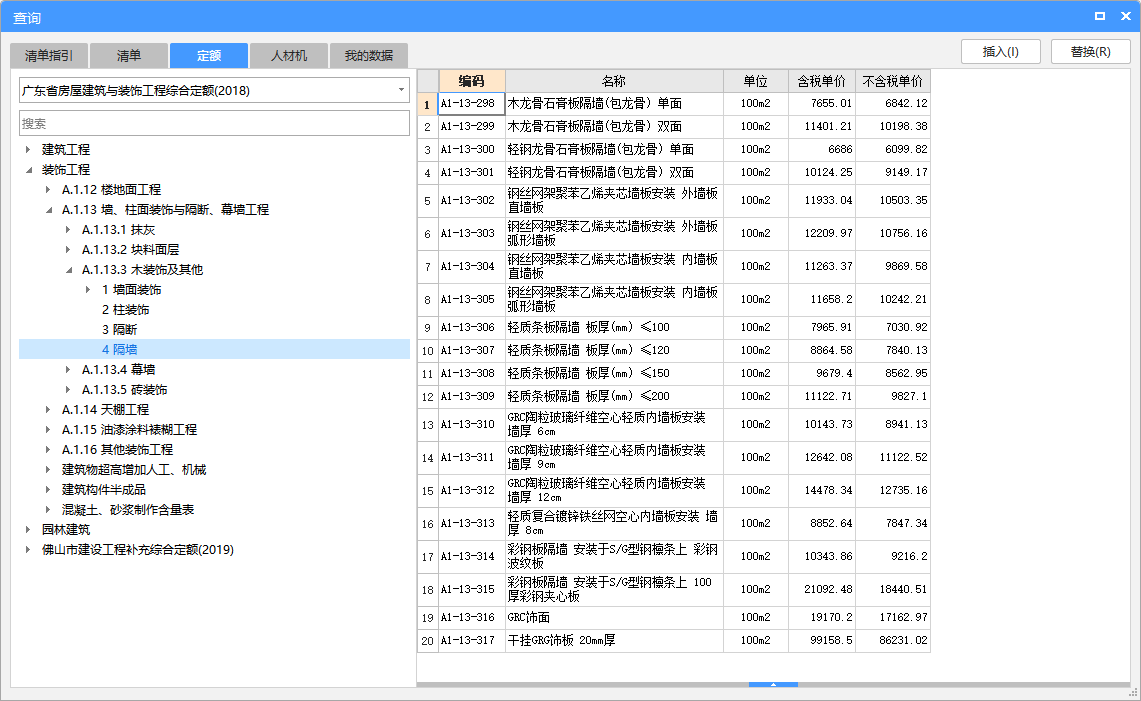Click the 插入(I) button
1141x701 pixels.
pos(1001,52)
